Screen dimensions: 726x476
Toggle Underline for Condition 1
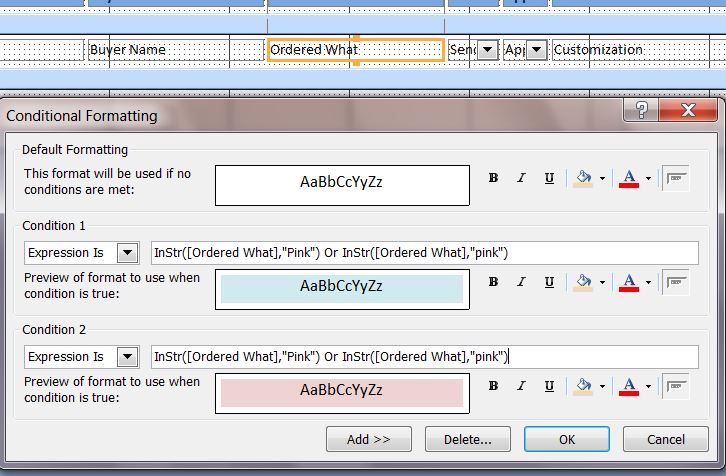[549, 282]
